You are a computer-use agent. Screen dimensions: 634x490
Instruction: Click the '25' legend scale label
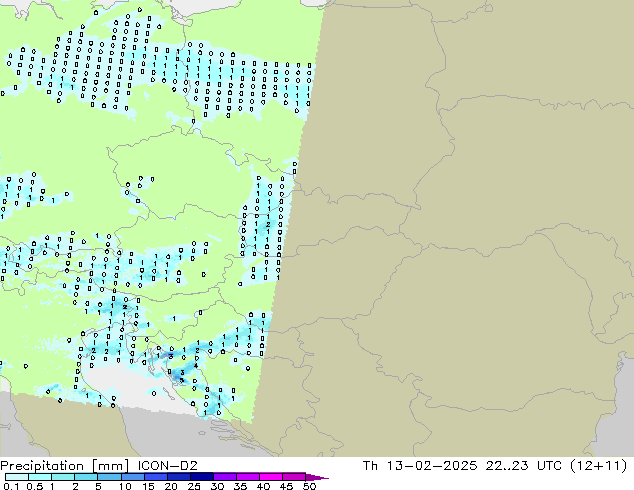tap(194, 486)
